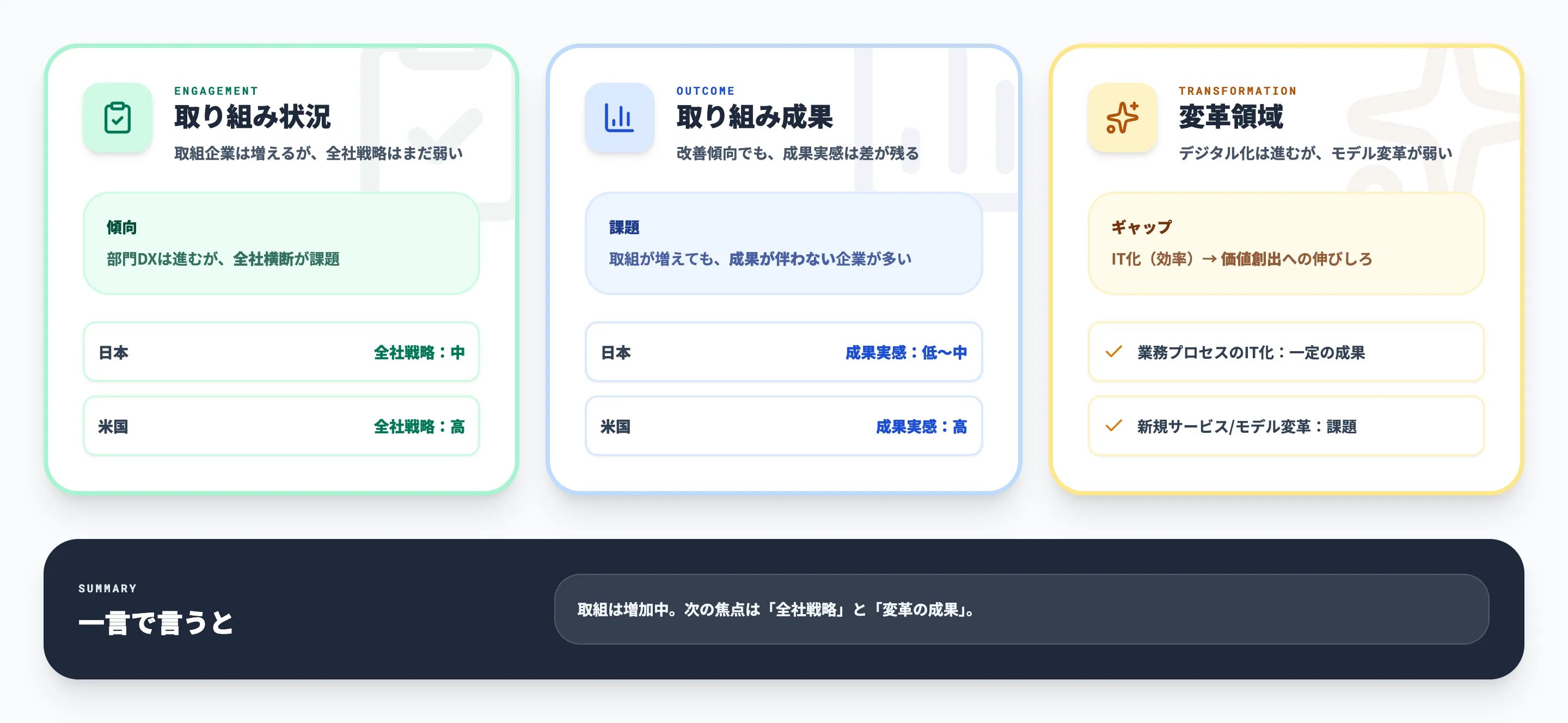Click the blue OUTCOME label
The image size is (1568, 723).
pyautogui.click(x=705, y=91)
